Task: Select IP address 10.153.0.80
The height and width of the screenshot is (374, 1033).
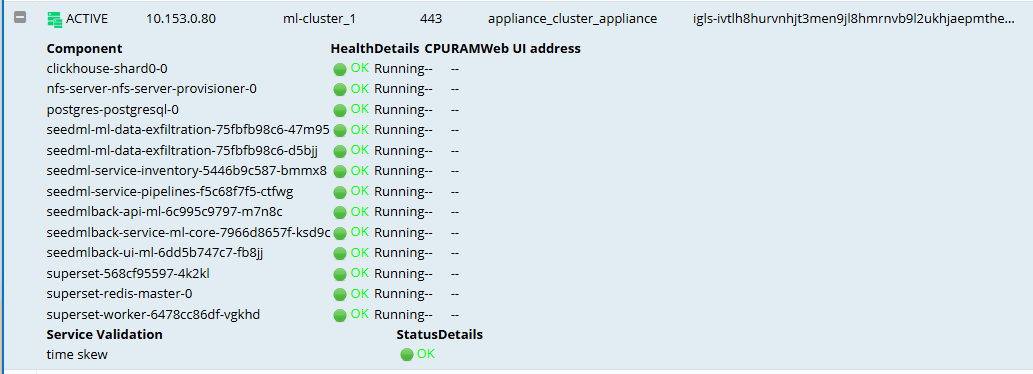Action: [181, 19]
